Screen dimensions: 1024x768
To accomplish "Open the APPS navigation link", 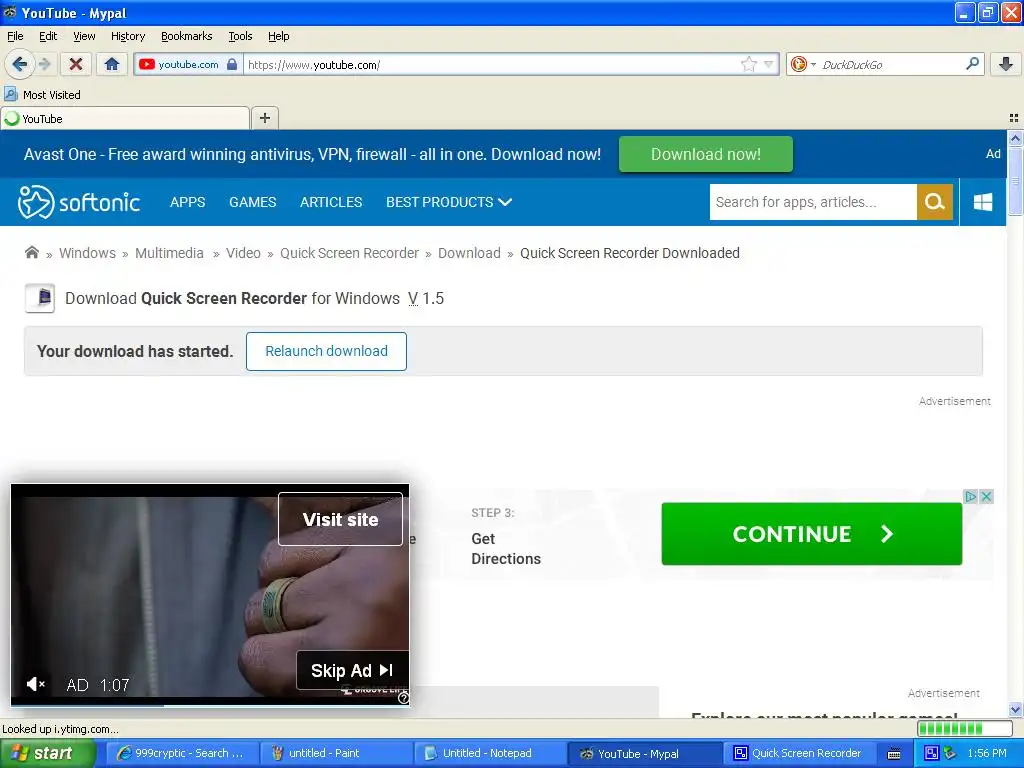I will [x=187, y=202].
